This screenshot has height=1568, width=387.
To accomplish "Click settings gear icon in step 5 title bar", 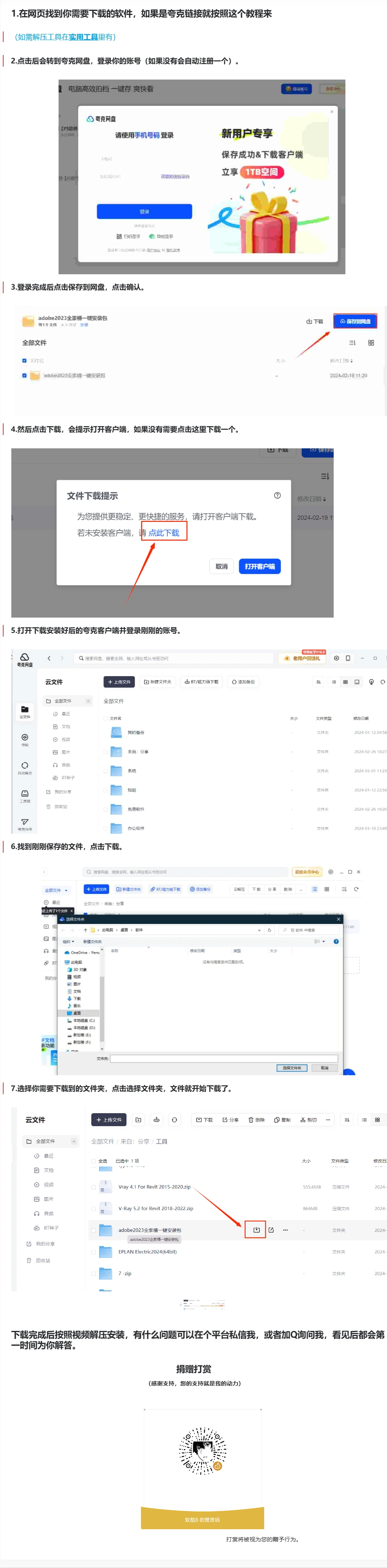I will 336,658.
